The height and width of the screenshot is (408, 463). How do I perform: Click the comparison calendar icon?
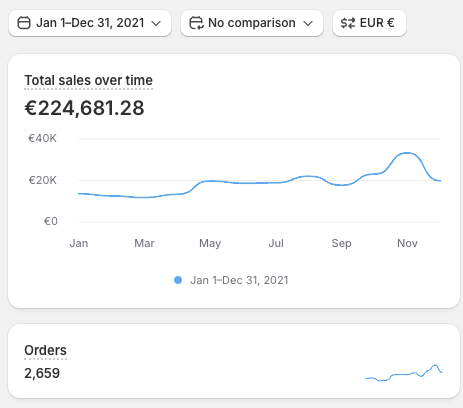coord(196,23)
